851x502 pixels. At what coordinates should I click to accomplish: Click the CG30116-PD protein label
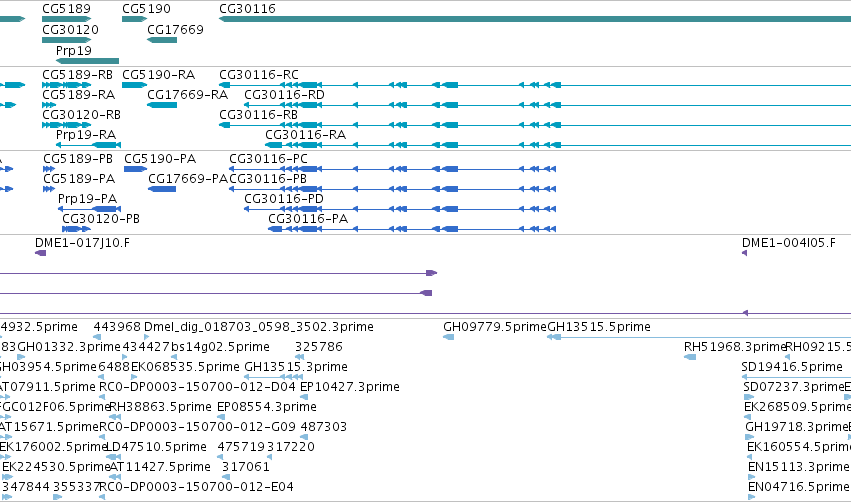coord(284,199)
